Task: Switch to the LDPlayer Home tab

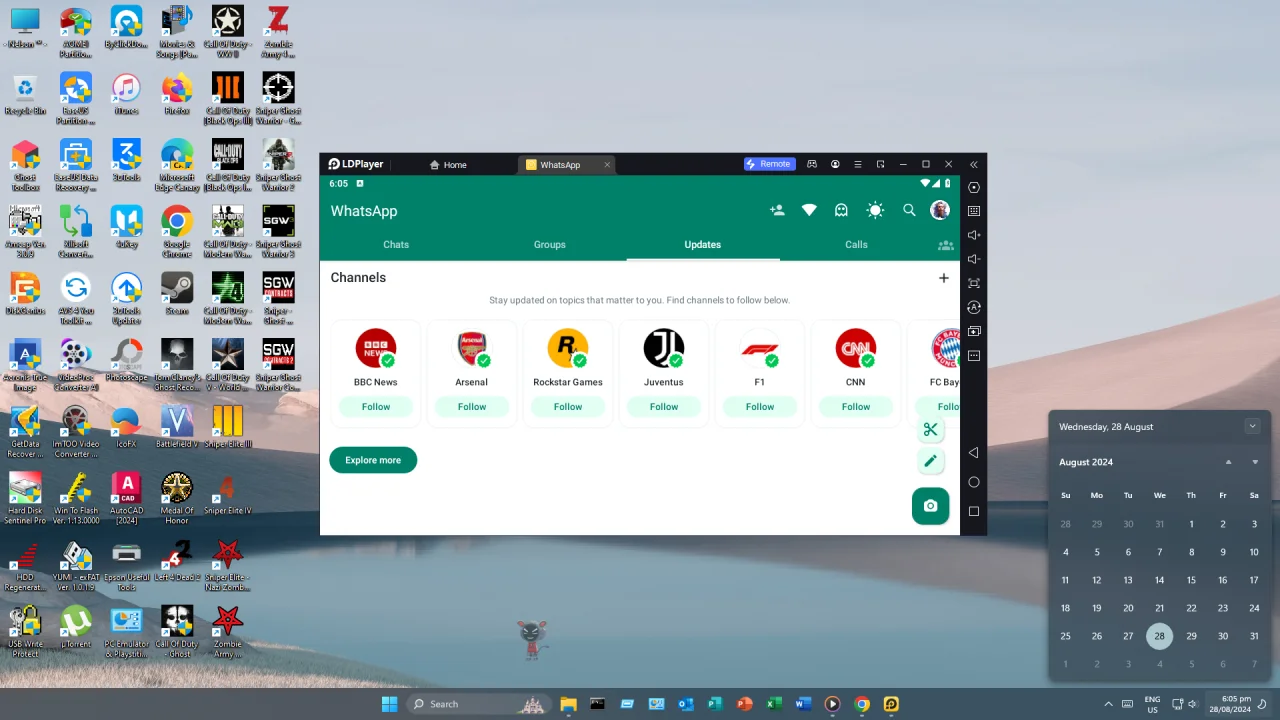Action: tap(448, 164)
